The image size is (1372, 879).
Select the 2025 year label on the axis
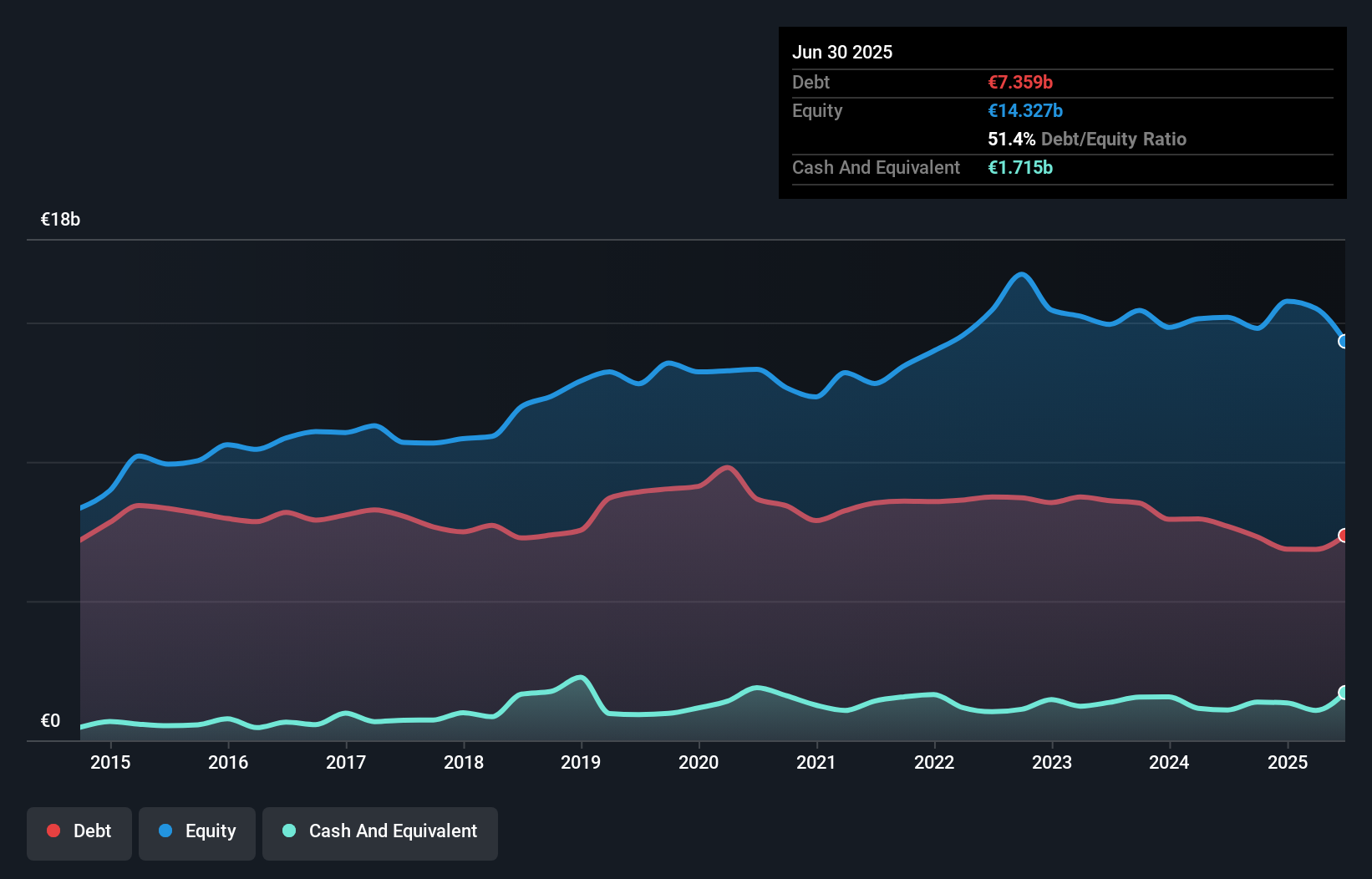(x=1288, y=762)
